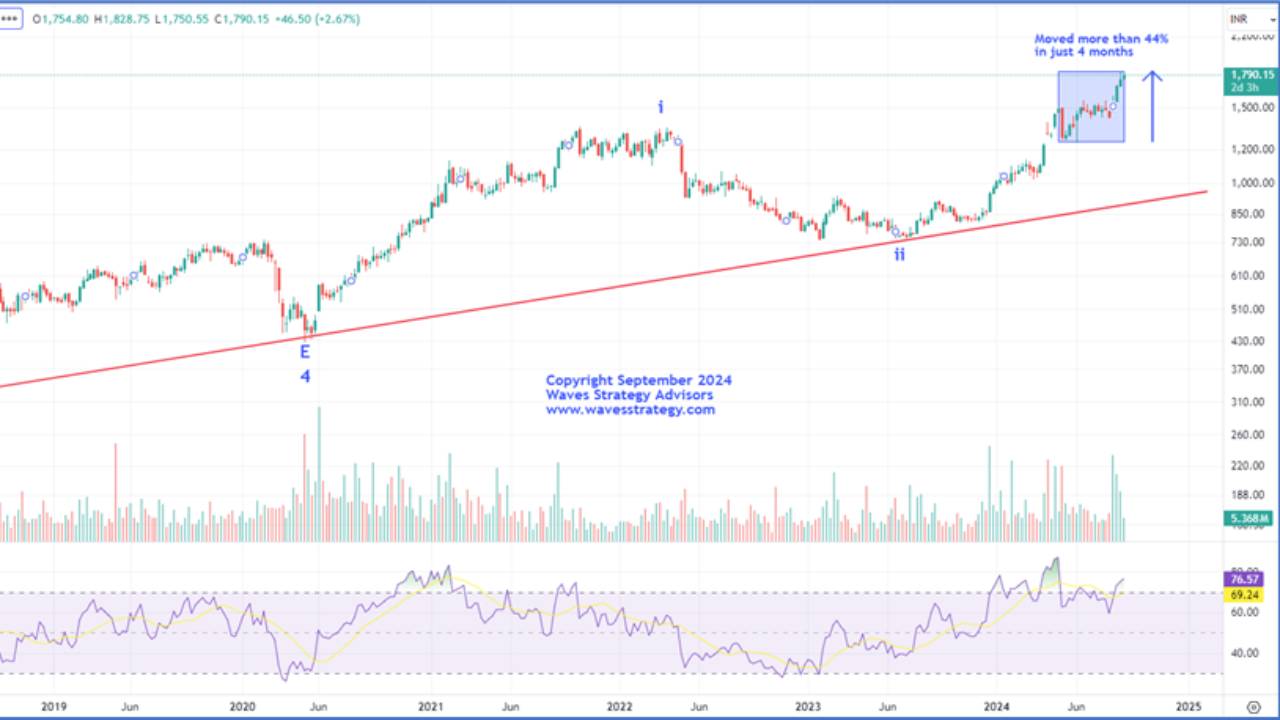The height and width of the screenshot is (720, 1280).
Task: Open the www.wavesstrategy.com link text
Action: (x=630, y=409)
